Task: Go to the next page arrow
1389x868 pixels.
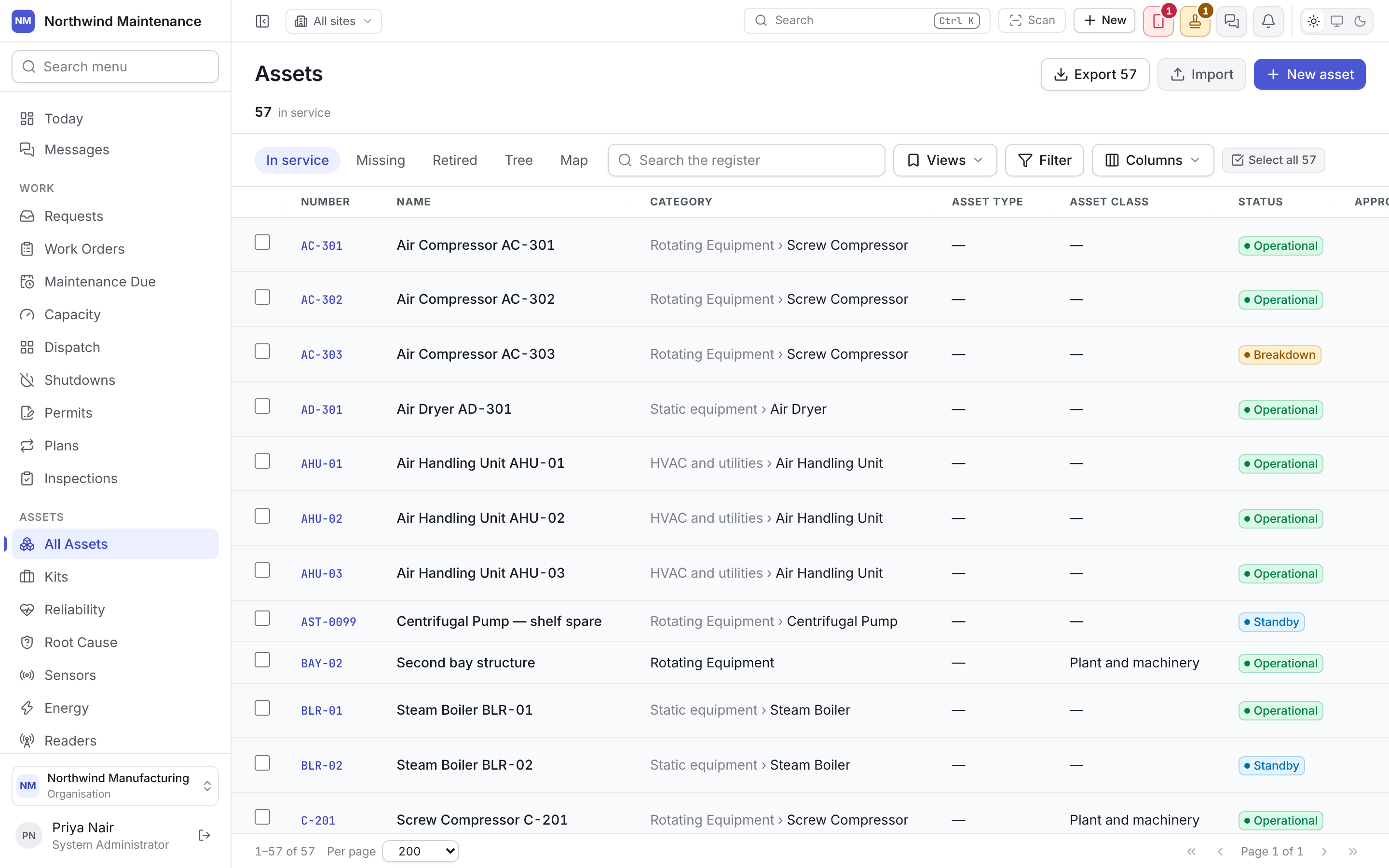Action: tap(1324, 851)
